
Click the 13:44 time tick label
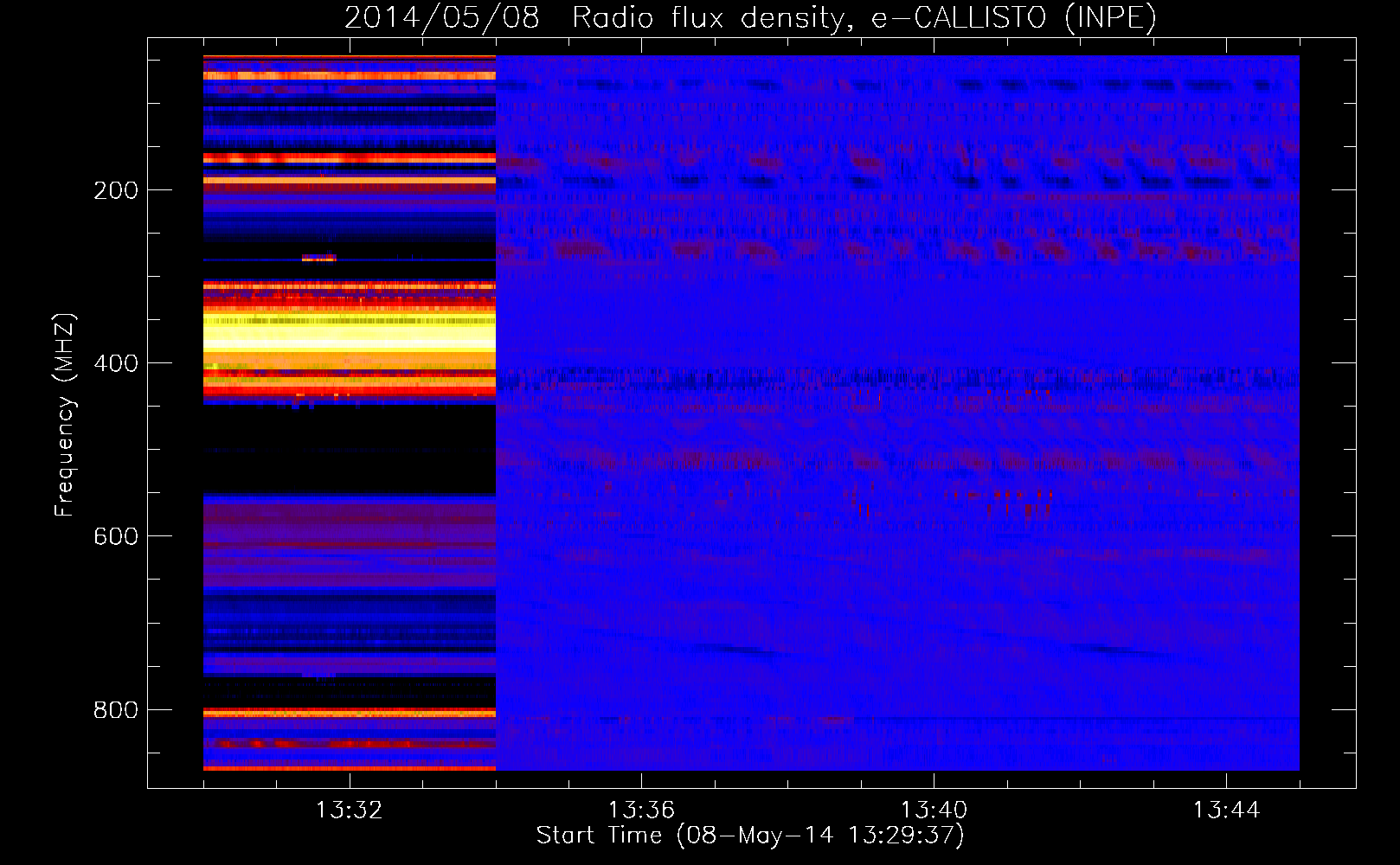point(1226,811)
